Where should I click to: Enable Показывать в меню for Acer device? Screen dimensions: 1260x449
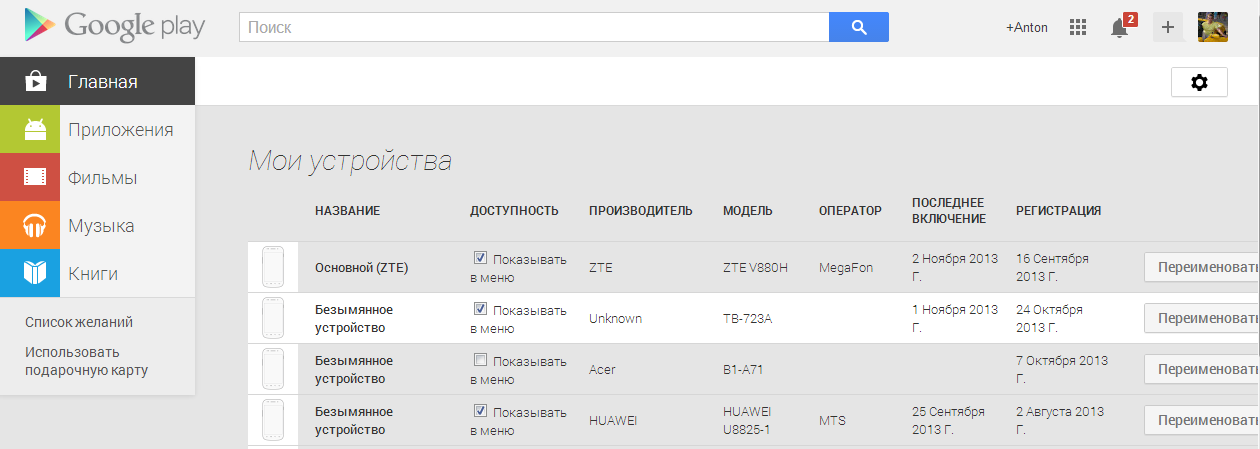480,360
